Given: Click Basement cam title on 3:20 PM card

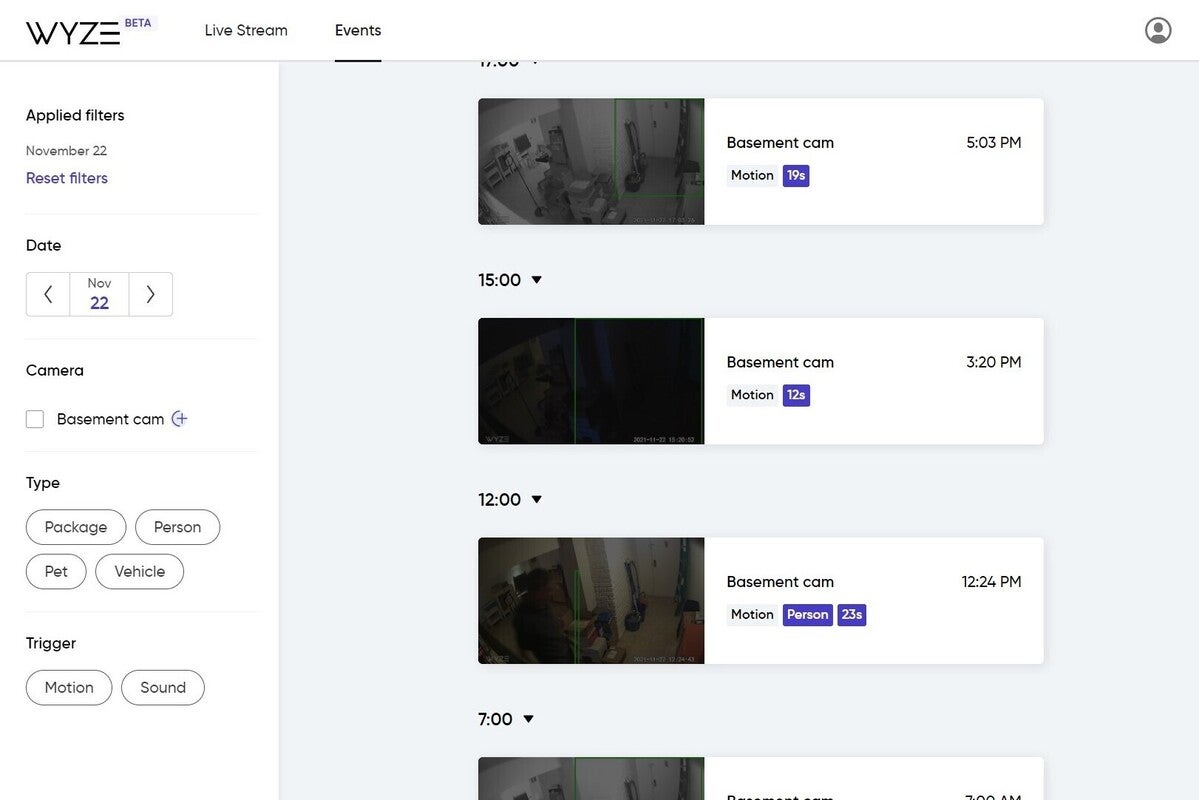Looking at the screenshot, I should 780,363.
